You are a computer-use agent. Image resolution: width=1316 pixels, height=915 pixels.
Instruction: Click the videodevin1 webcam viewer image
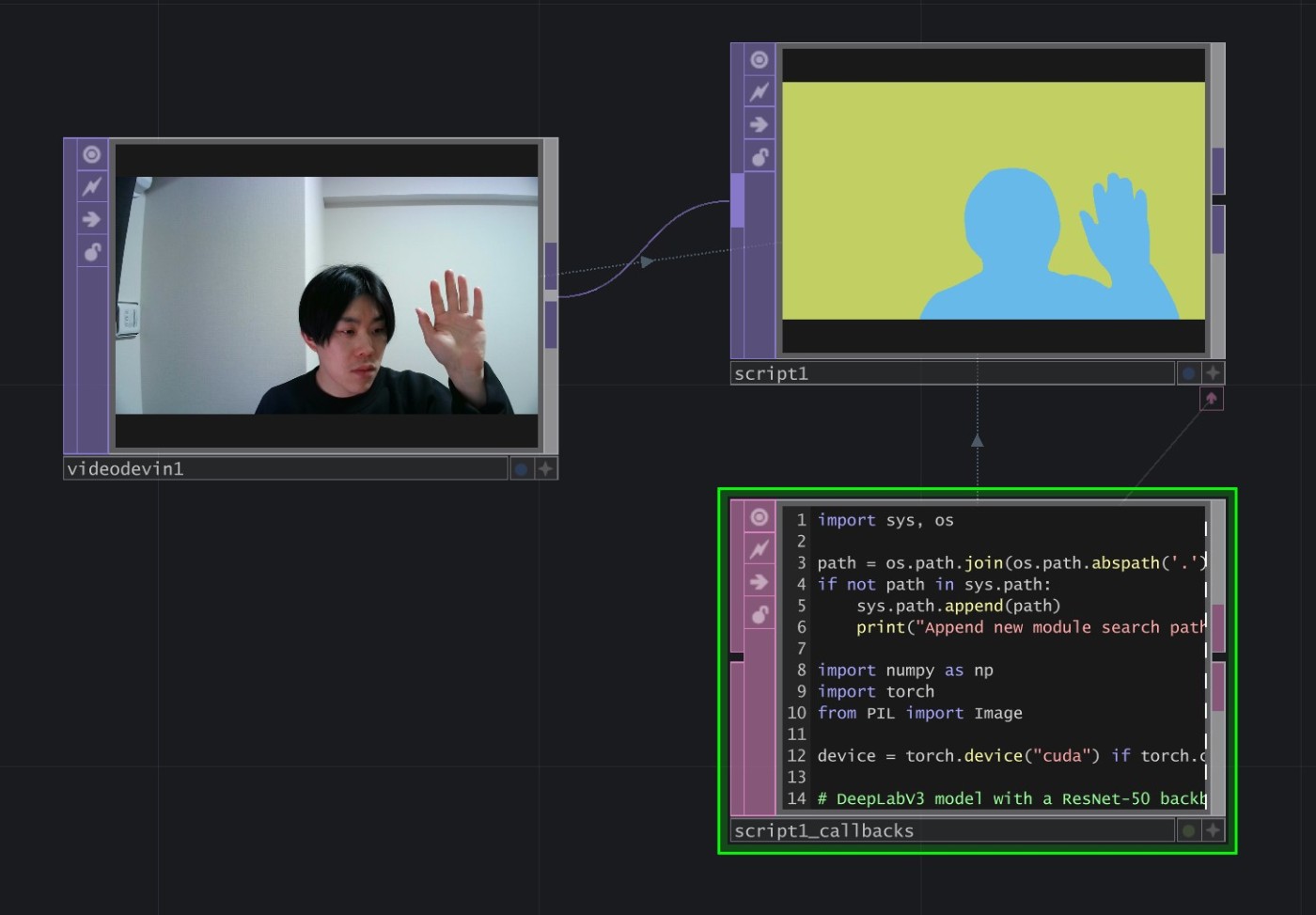(326, 295)
